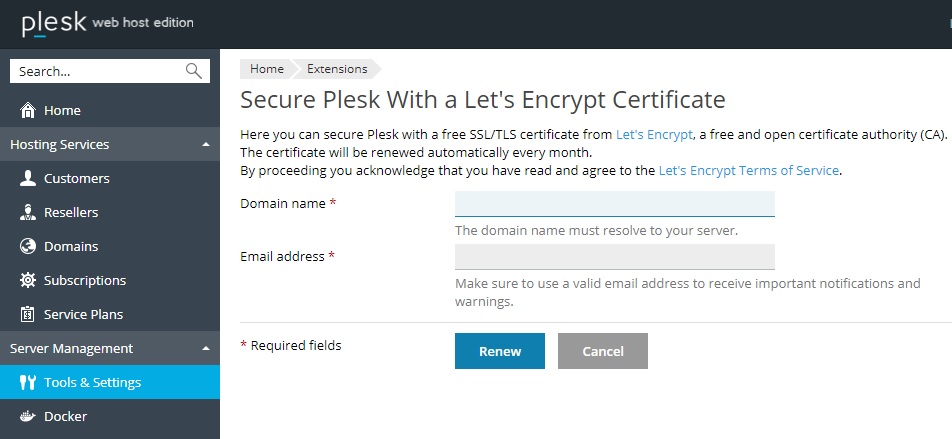Image resolution: width=952 pixels, height=439 pixels.
Task: Collapse the Server Management section
Action: (x=206, y=349)
